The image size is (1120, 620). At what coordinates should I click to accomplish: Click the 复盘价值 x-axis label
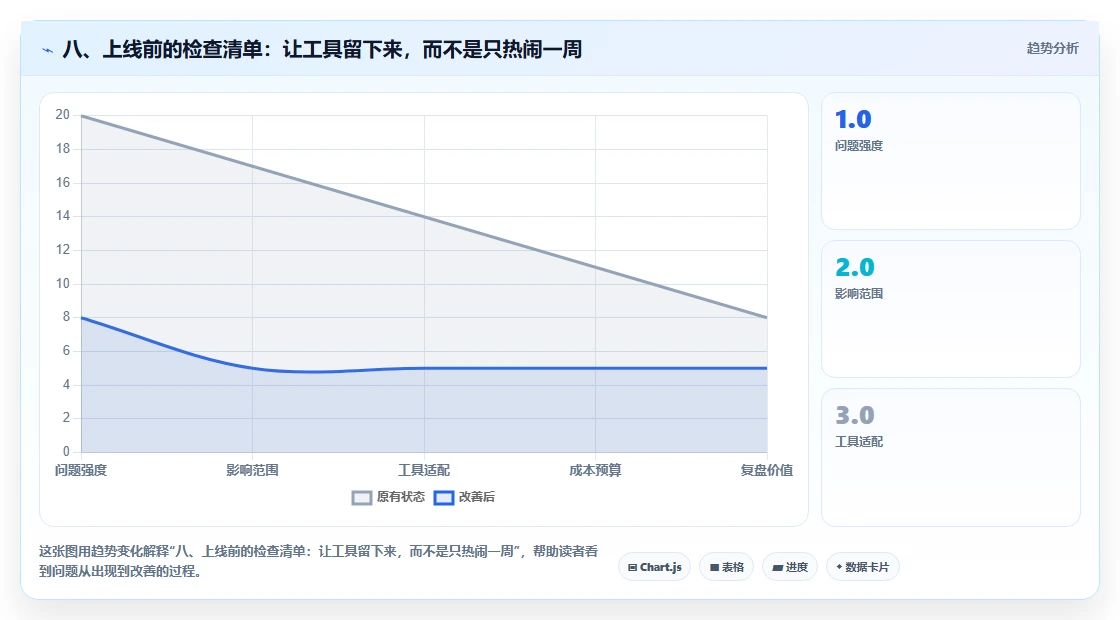(x=766, y=470)
